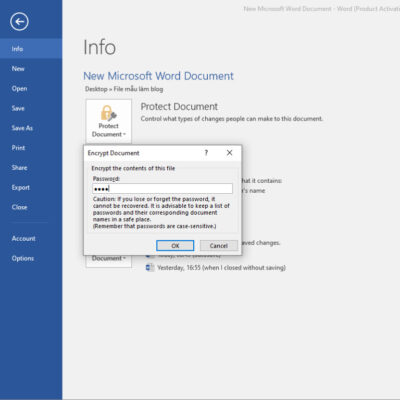Go back using the circled arrow
The height and width of the screenshot is (400, 400).
click(19, 22)
